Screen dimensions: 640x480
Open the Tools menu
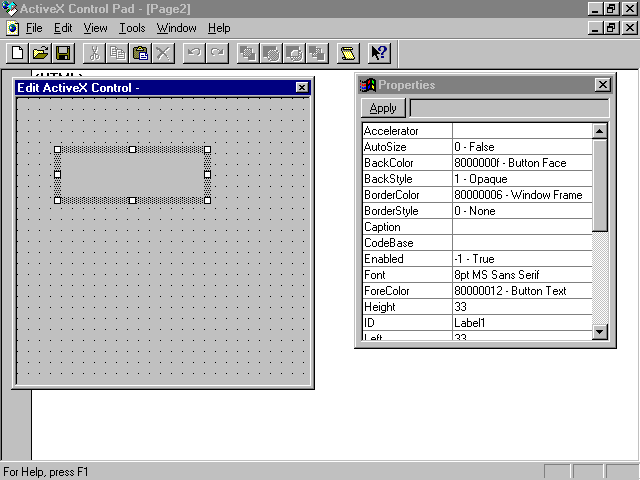[132, 28]
